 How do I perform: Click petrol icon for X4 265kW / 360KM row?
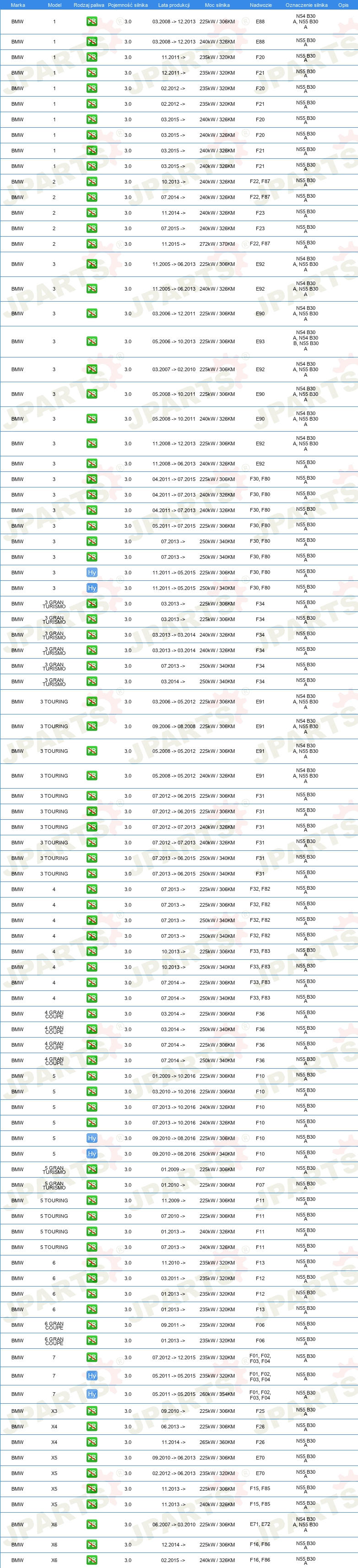coord(92,1442)
